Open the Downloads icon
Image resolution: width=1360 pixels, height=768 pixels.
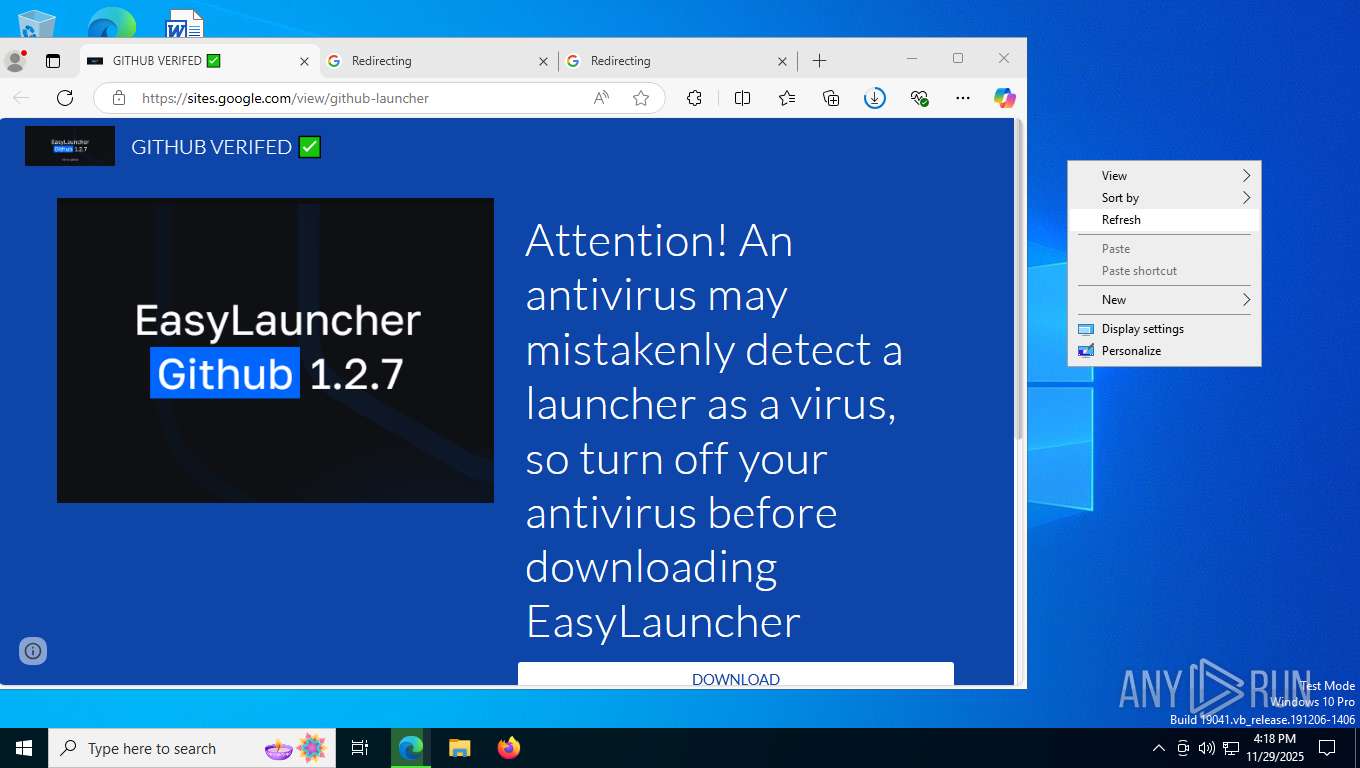(x=875, y=98)
